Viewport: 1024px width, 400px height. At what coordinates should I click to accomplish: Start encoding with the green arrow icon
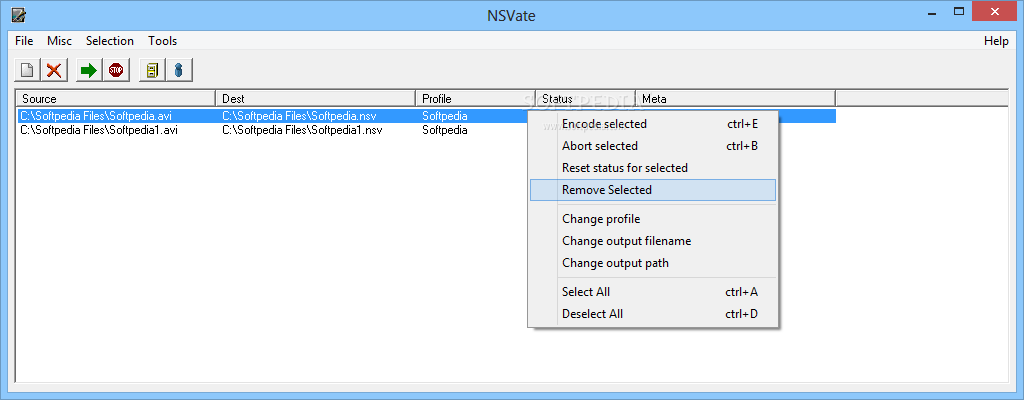[89, 70]
